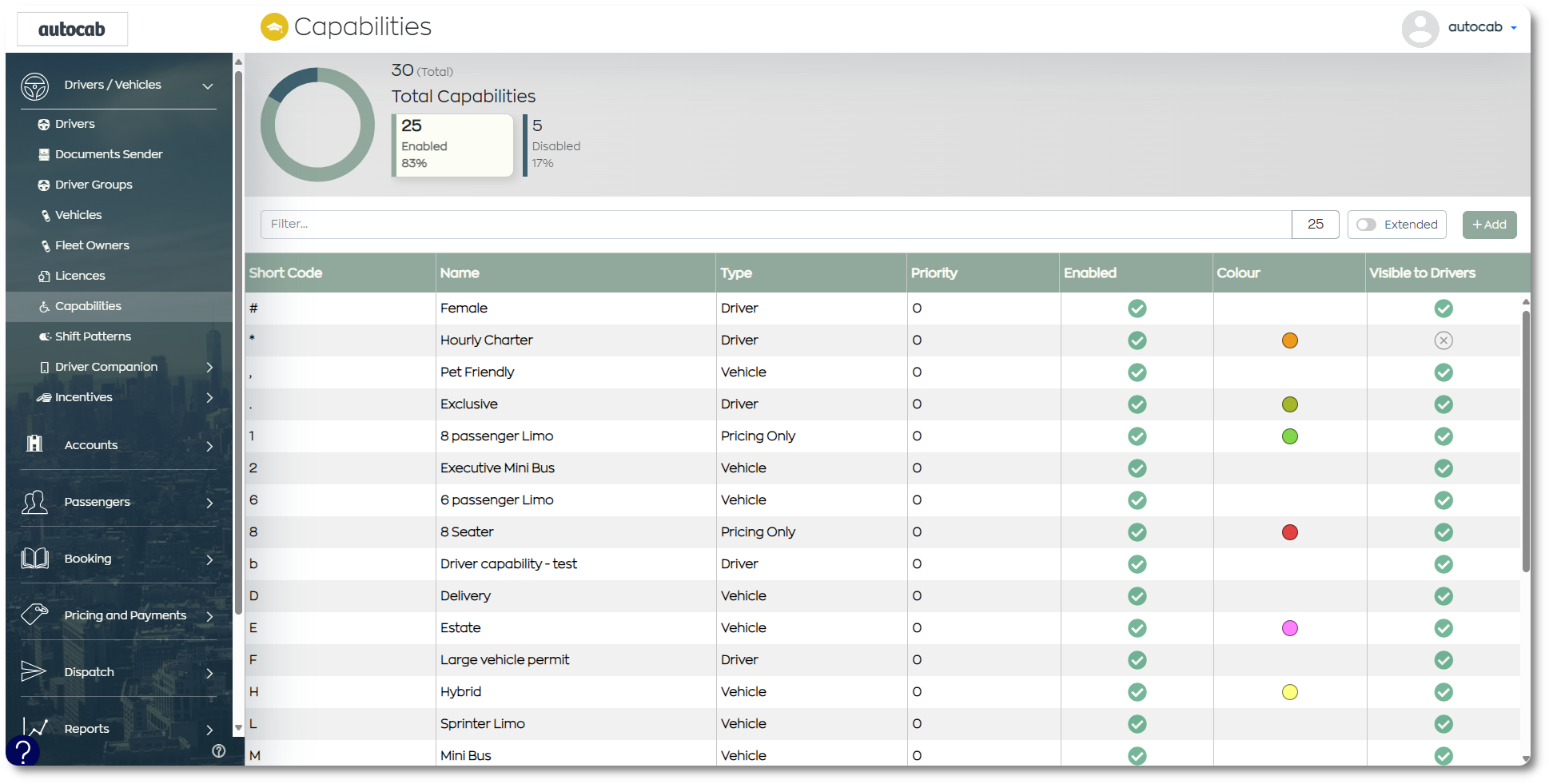Expand the Dispatch section arrow
This screenshot has width=1549, height=784.
click(x=209, y=673)
